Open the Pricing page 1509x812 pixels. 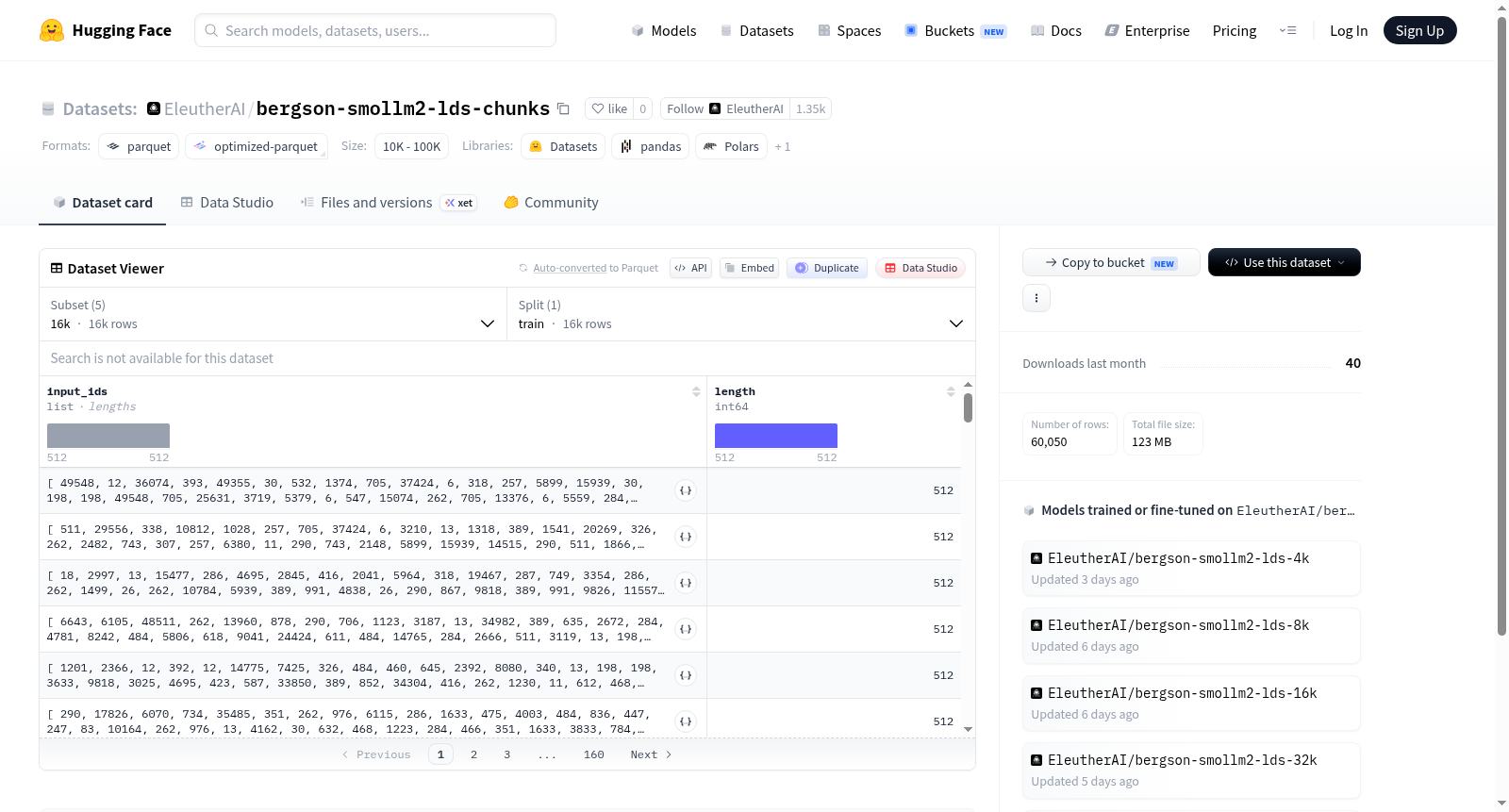[1235, 31]
